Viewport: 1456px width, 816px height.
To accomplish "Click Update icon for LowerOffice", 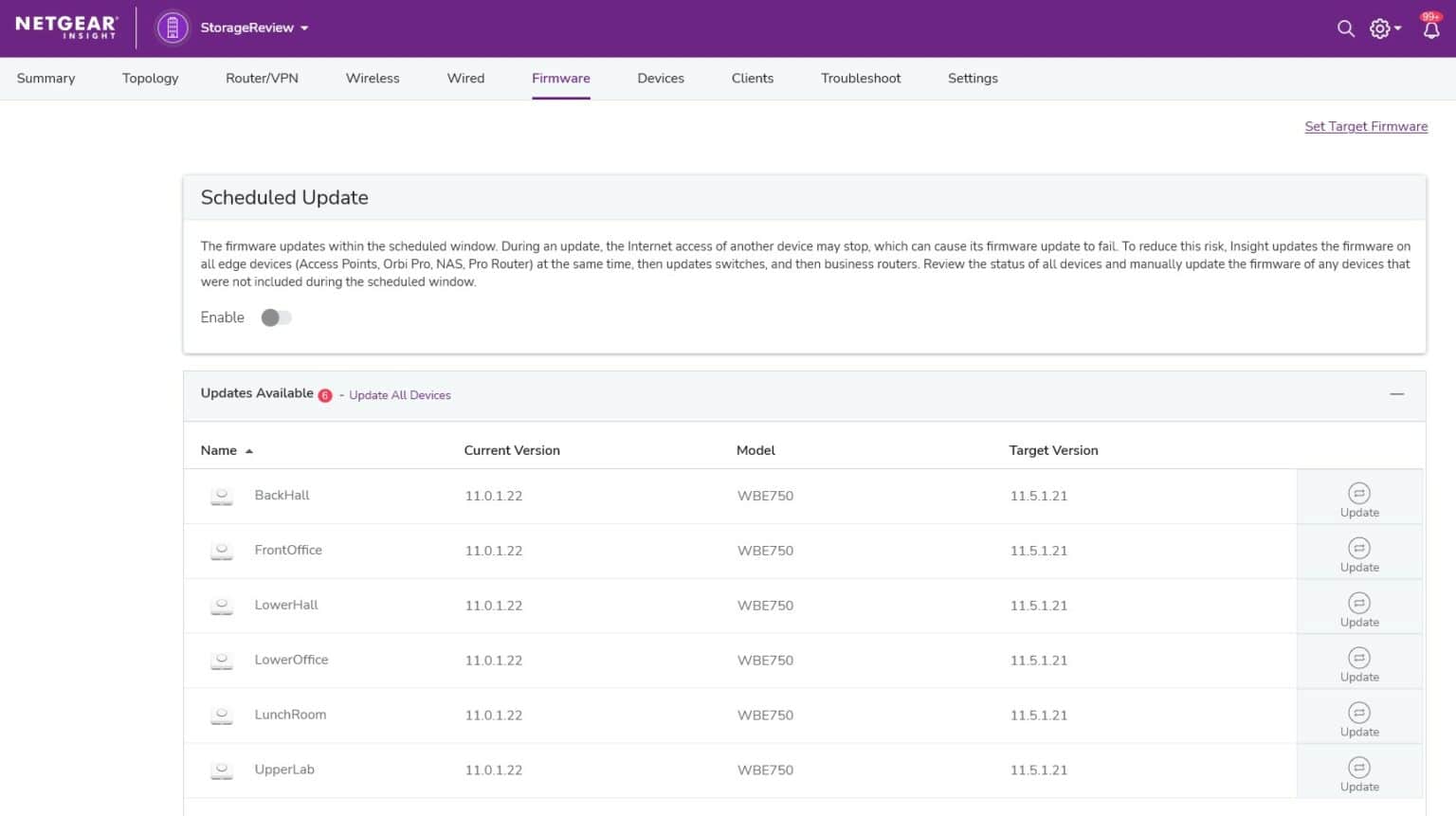I will tap(1359, 658).
